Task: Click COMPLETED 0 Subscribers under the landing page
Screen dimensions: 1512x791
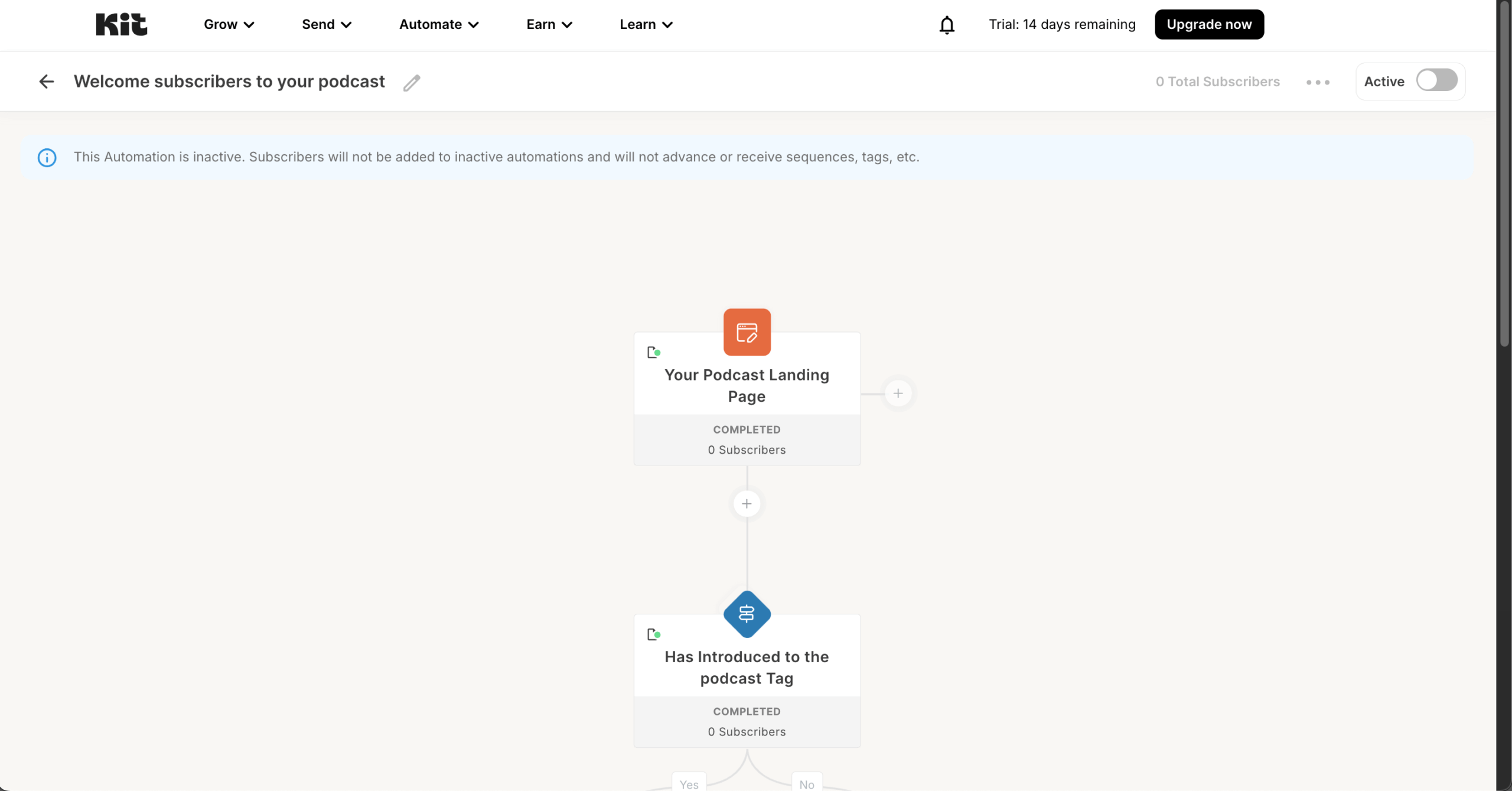Action: coord(747,440)
